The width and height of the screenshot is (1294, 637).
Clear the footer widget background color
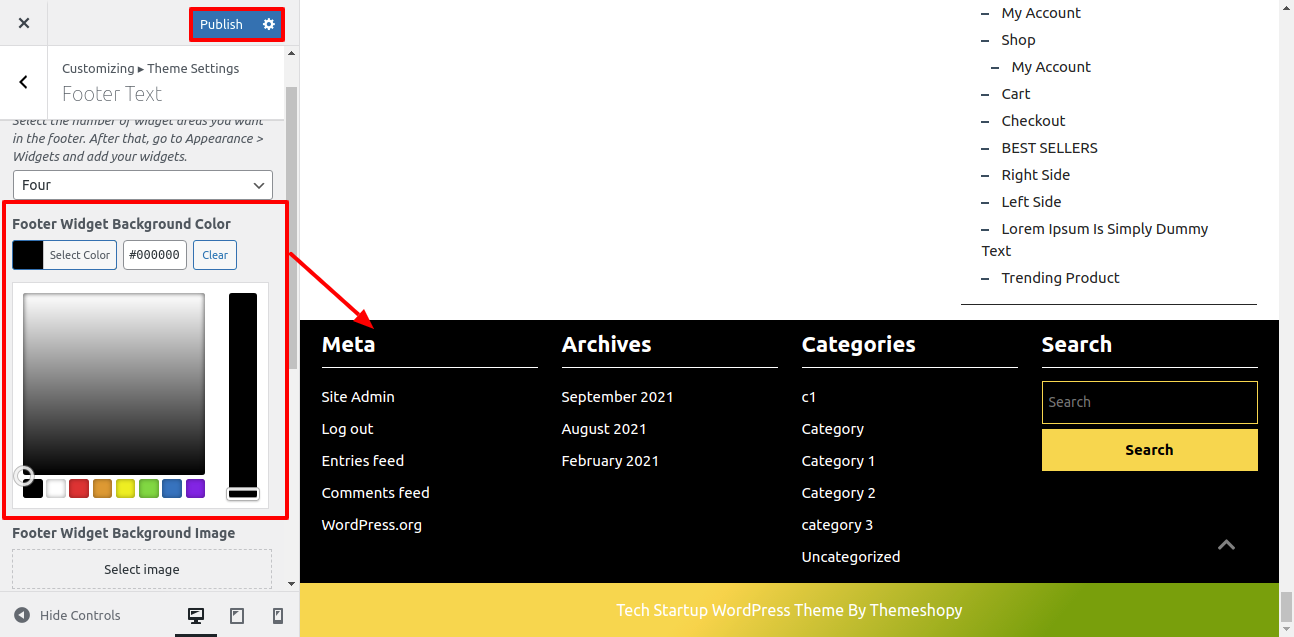[215, 255]
